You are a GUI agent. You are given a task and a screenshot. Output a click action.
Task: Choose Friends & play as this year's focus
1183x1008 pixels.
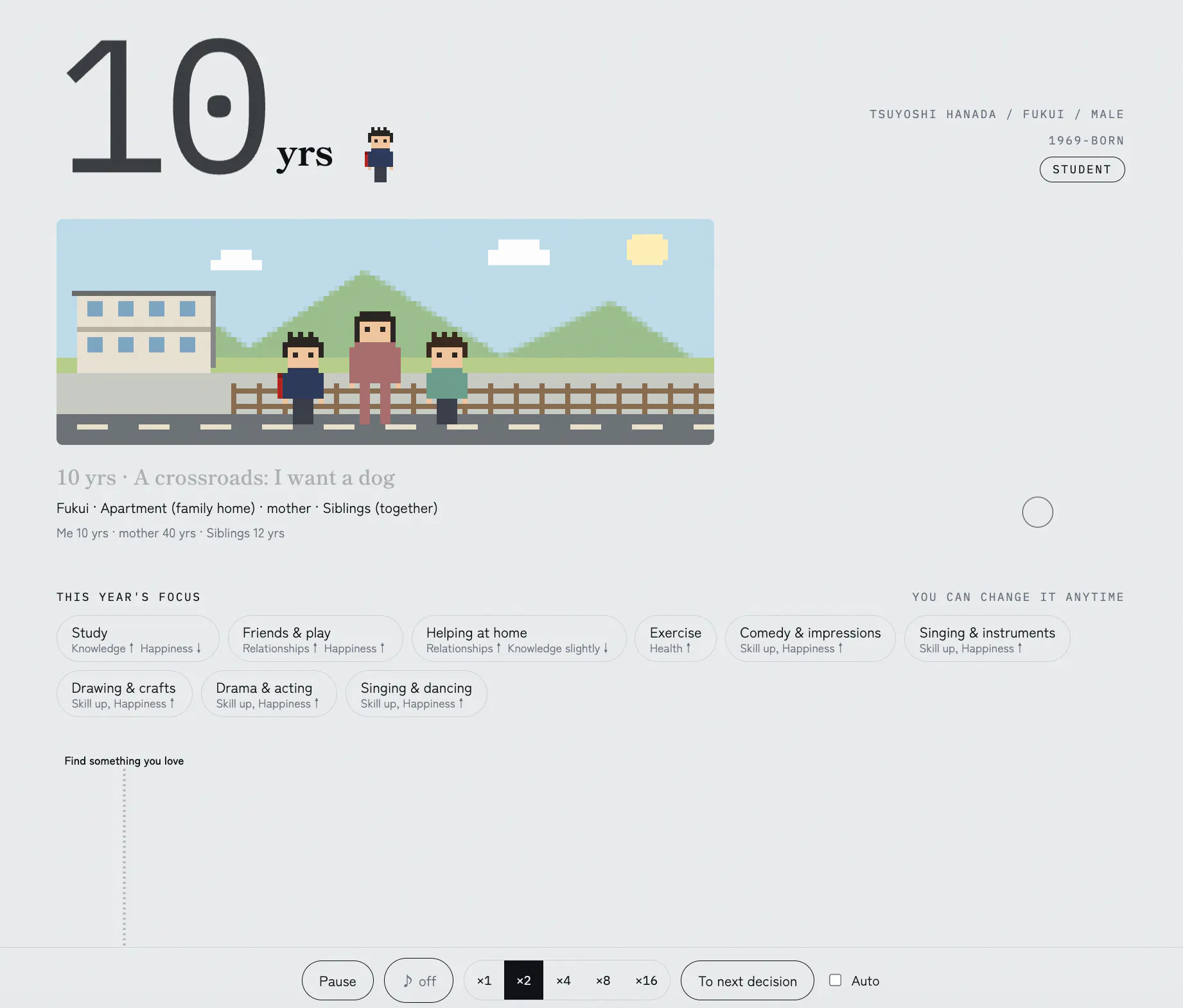coord(315,639)
